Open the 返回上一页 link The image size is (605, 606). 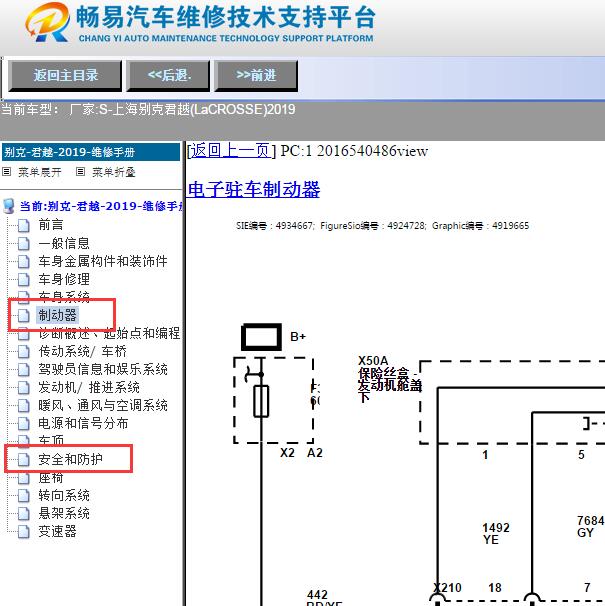coord(231,150)
